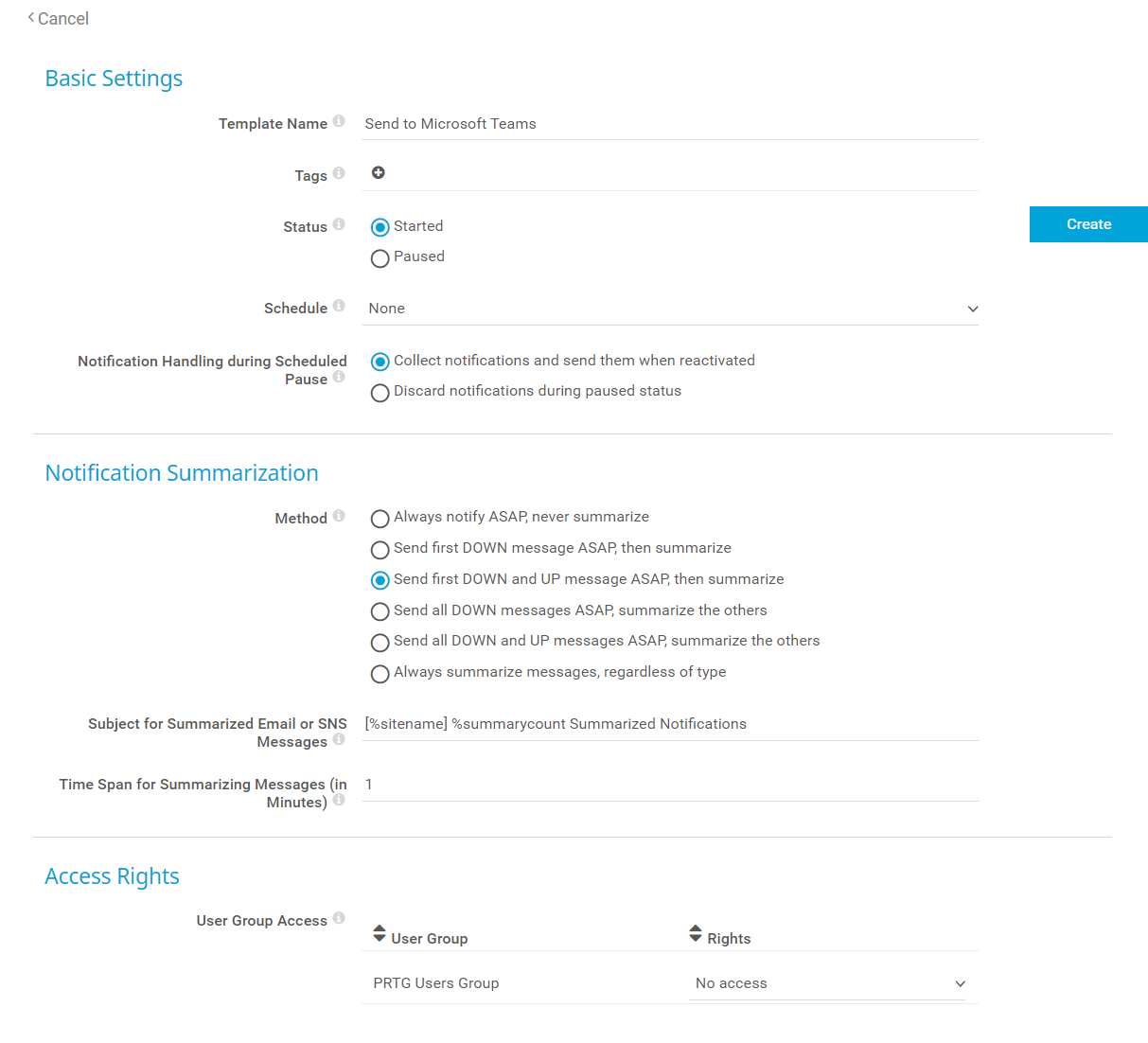Select the Paused status radio button

pos(380,258)
